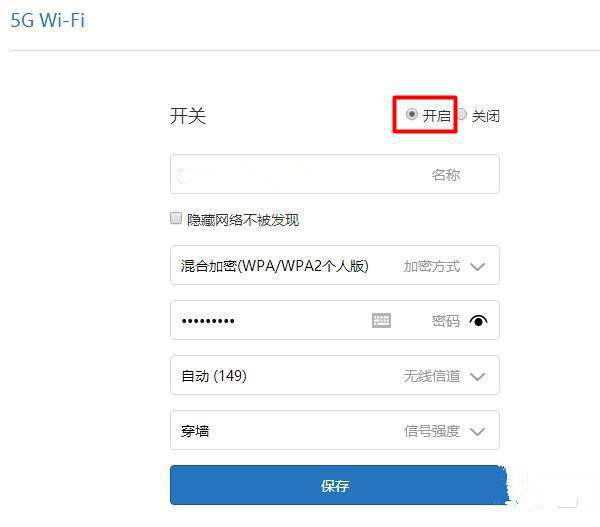Image resolution: width=600 pixels, height=527 pixels.
Task: Click the 关闭 label text
Action: coord(486,116)
